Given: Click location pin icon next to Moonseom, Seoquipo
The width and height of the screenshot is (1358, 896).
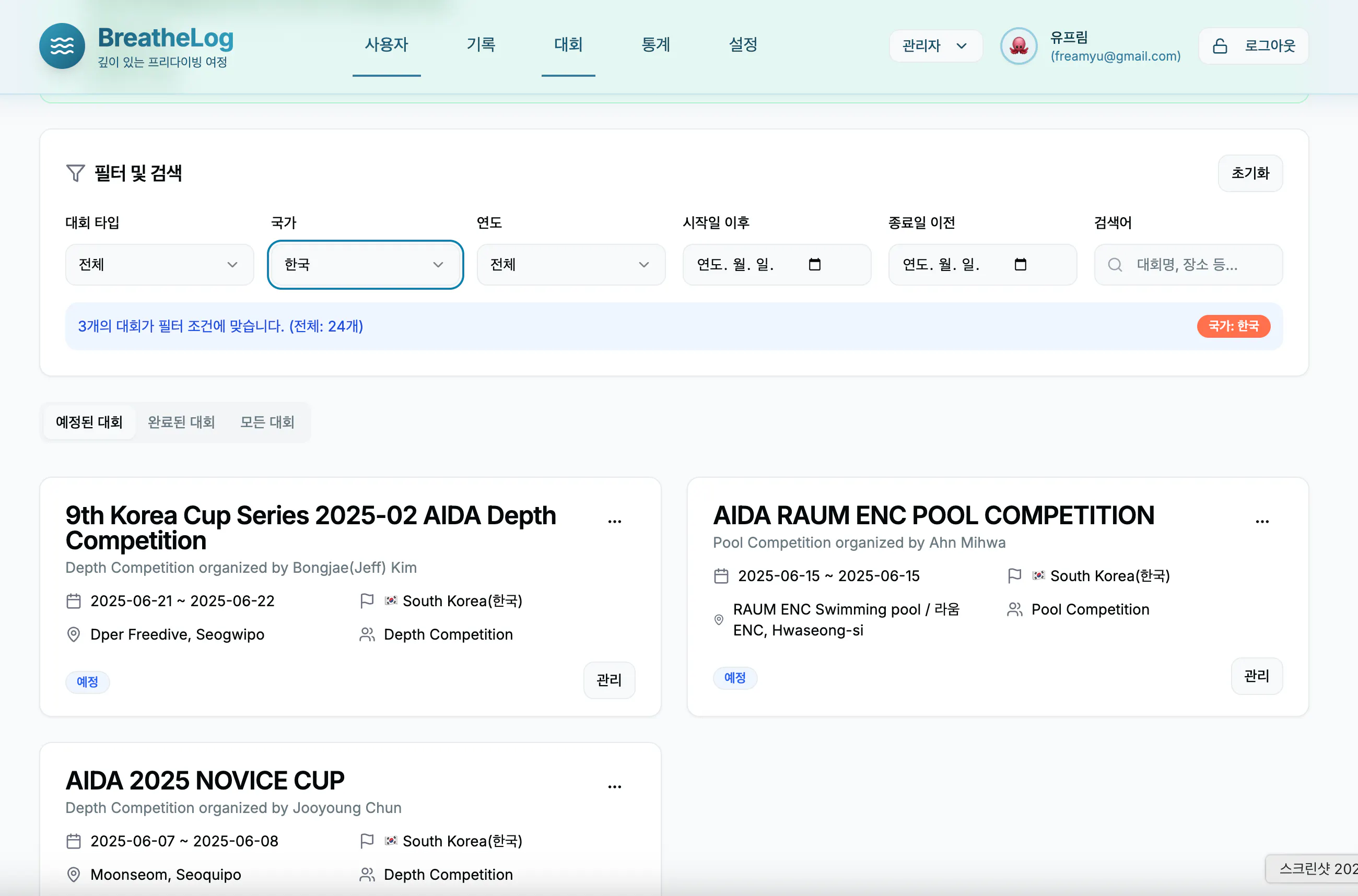Looking at the screenshot, I should [73, 874].
